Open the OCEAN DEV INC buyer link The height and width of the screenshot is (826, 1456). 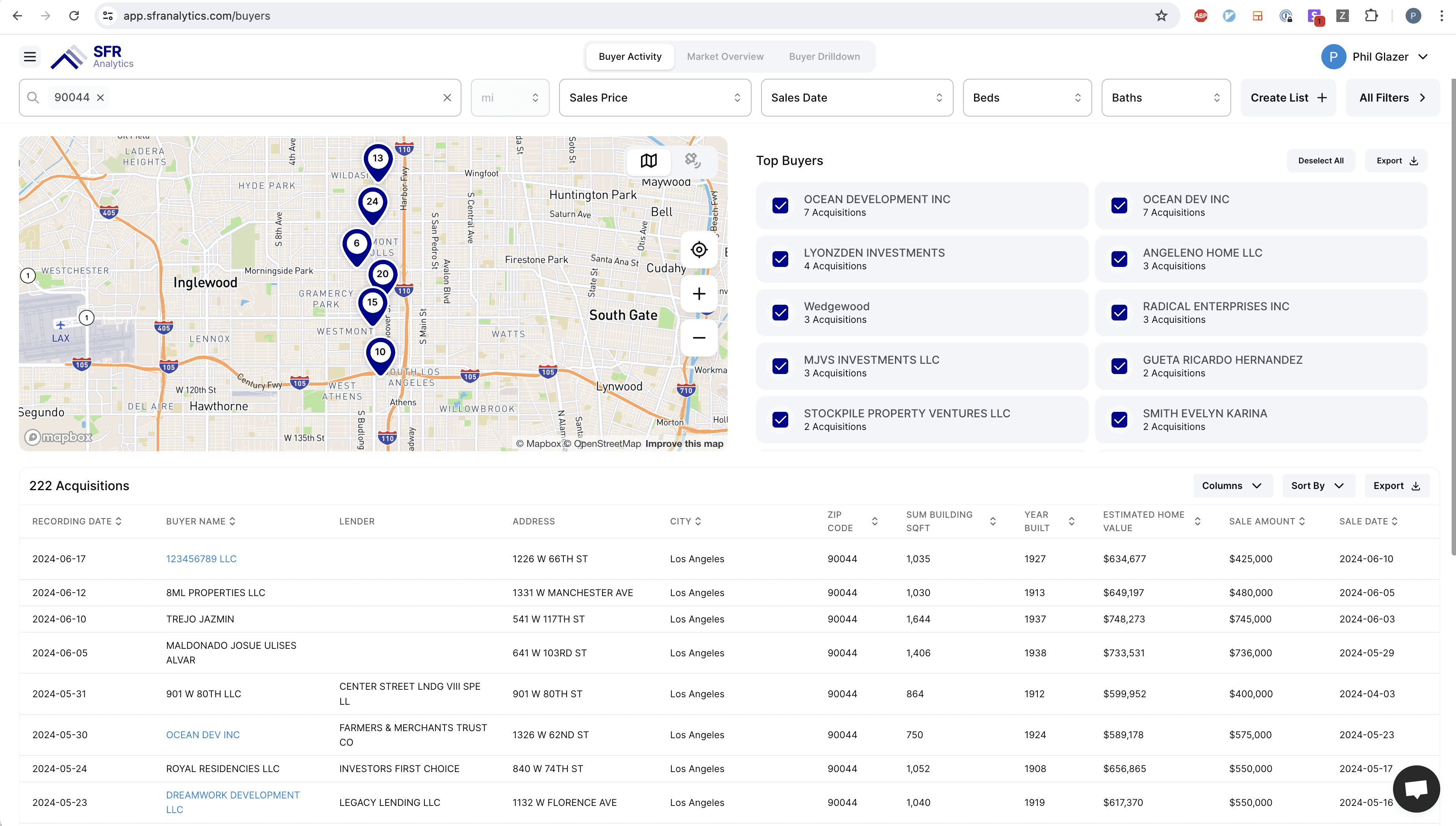202,735
